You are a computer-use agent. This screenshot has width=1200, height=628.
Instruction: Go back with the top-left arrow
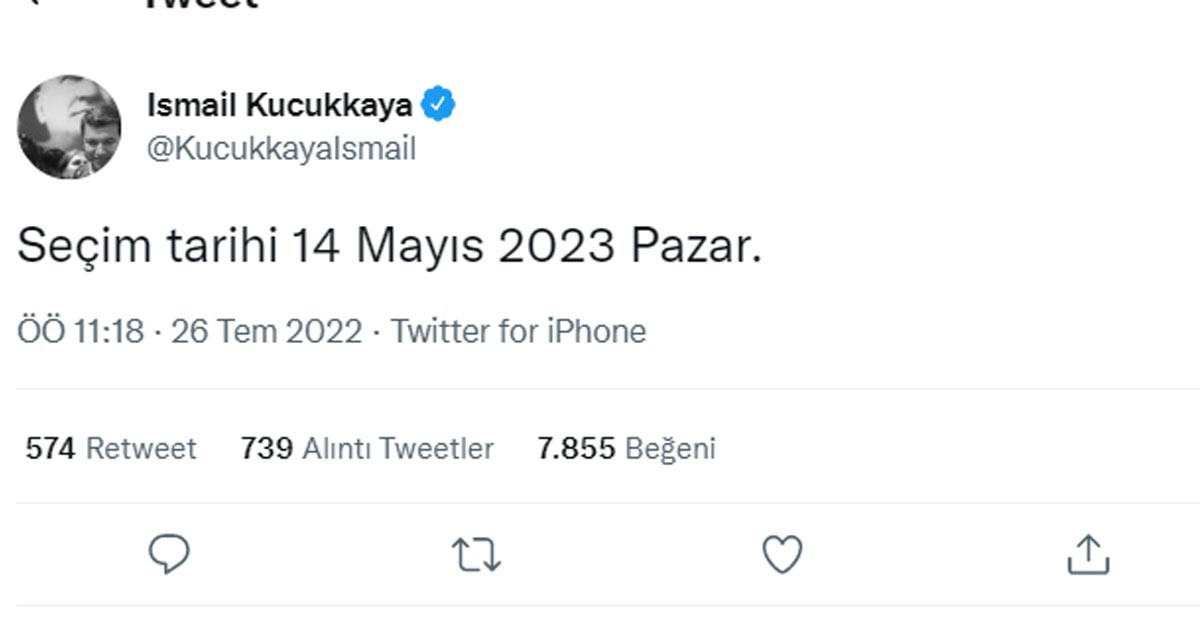[x=36, y=3]
